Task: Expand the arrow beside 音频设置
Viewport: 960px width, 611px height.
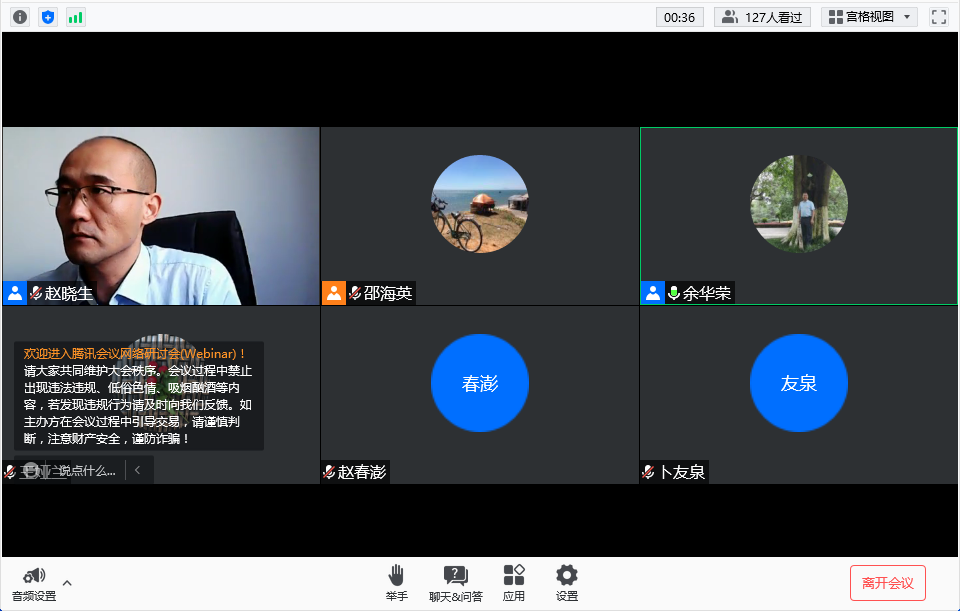Action: coord(67,582)
